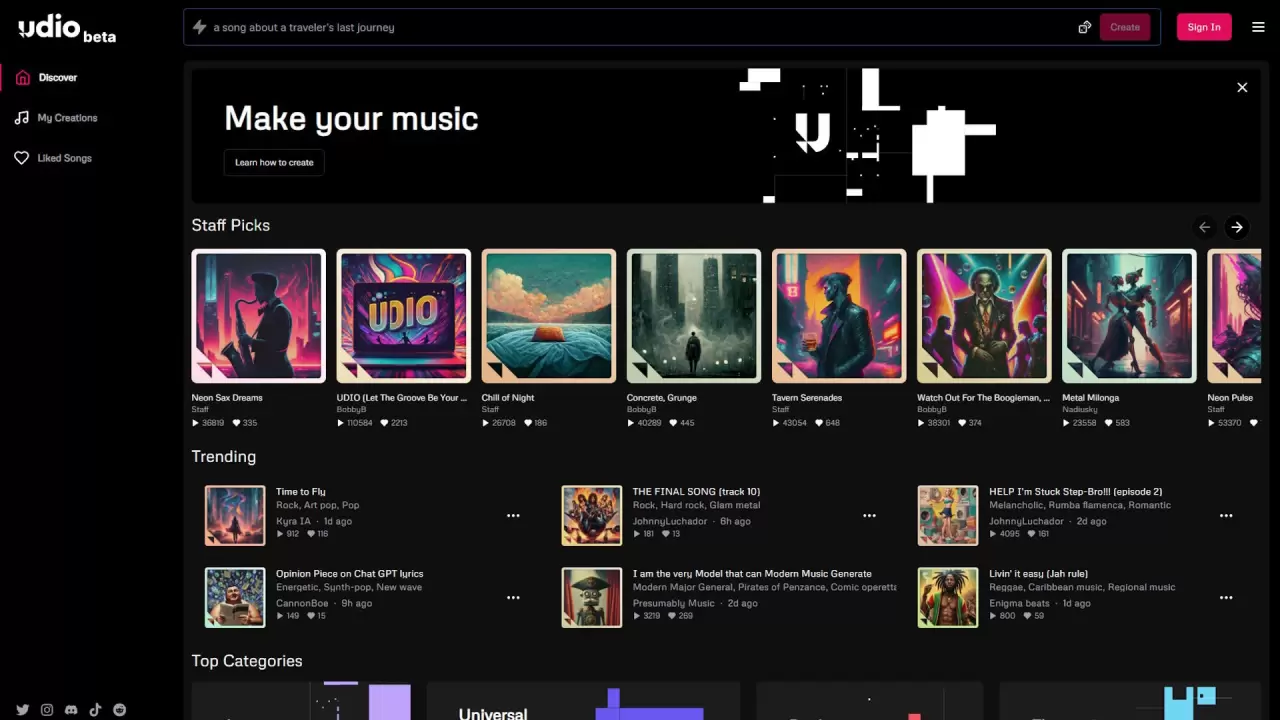Open the hamburger menu at top right
Image resolution: width=1280 pixels, height=720 pixels.
pos(1258,27)
